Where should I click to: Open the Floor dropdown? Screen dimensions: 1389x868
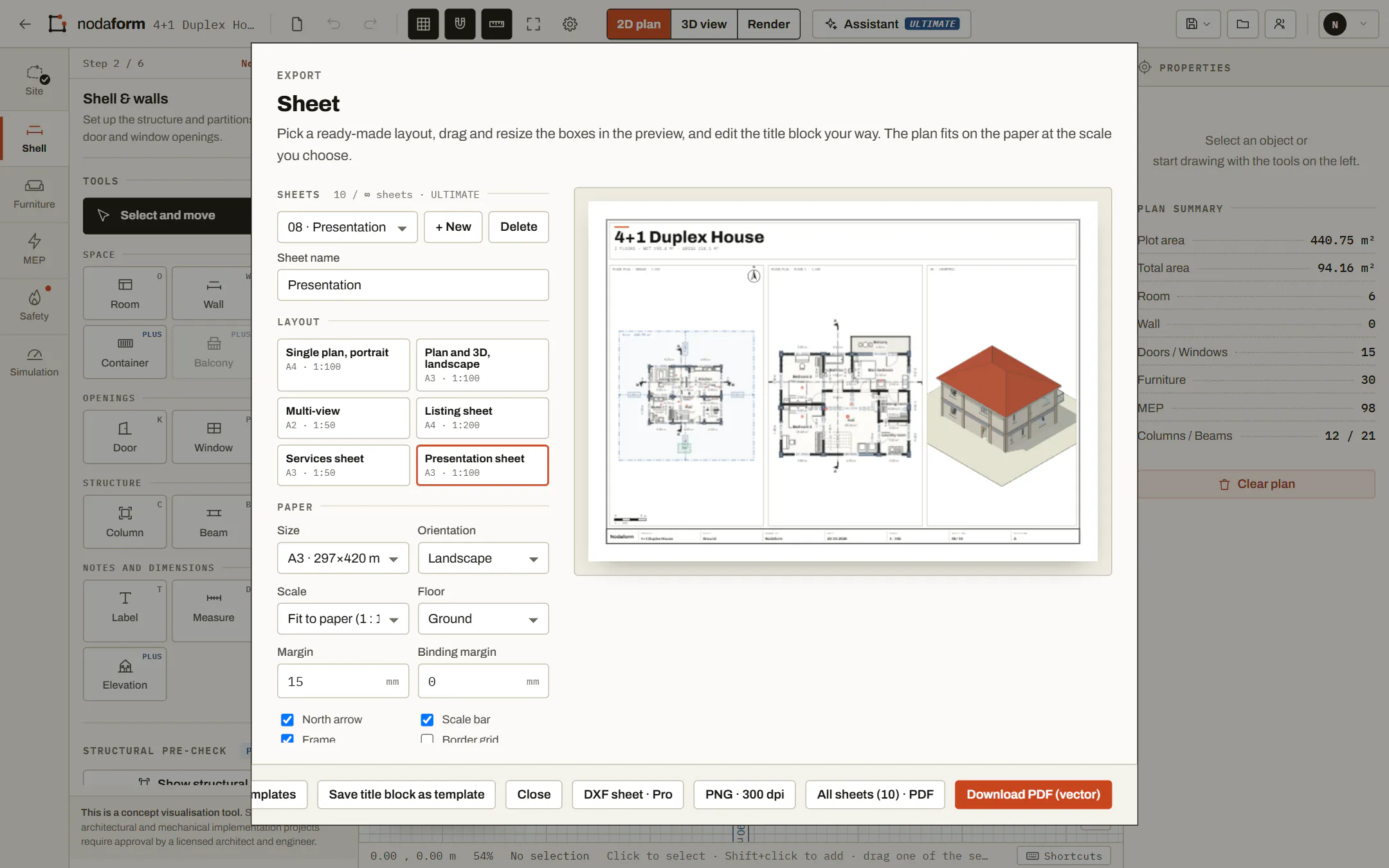pos(483,619)
